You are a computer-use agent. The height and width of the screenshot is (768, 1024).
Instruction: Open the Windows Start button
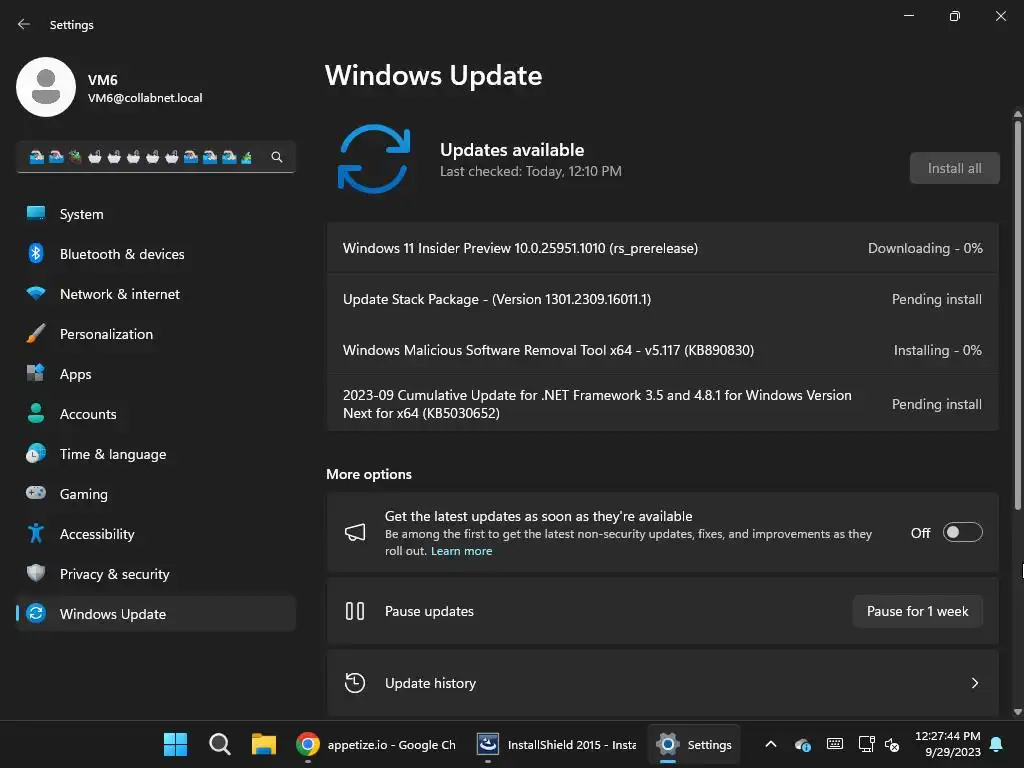click(175, 744)
